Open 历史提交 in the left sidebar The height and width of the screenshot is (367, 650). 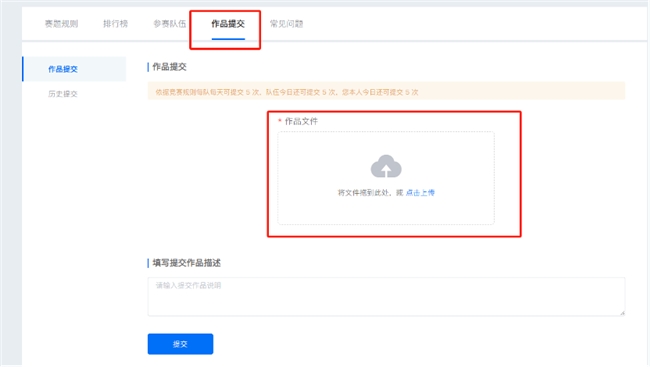[63, 94]
